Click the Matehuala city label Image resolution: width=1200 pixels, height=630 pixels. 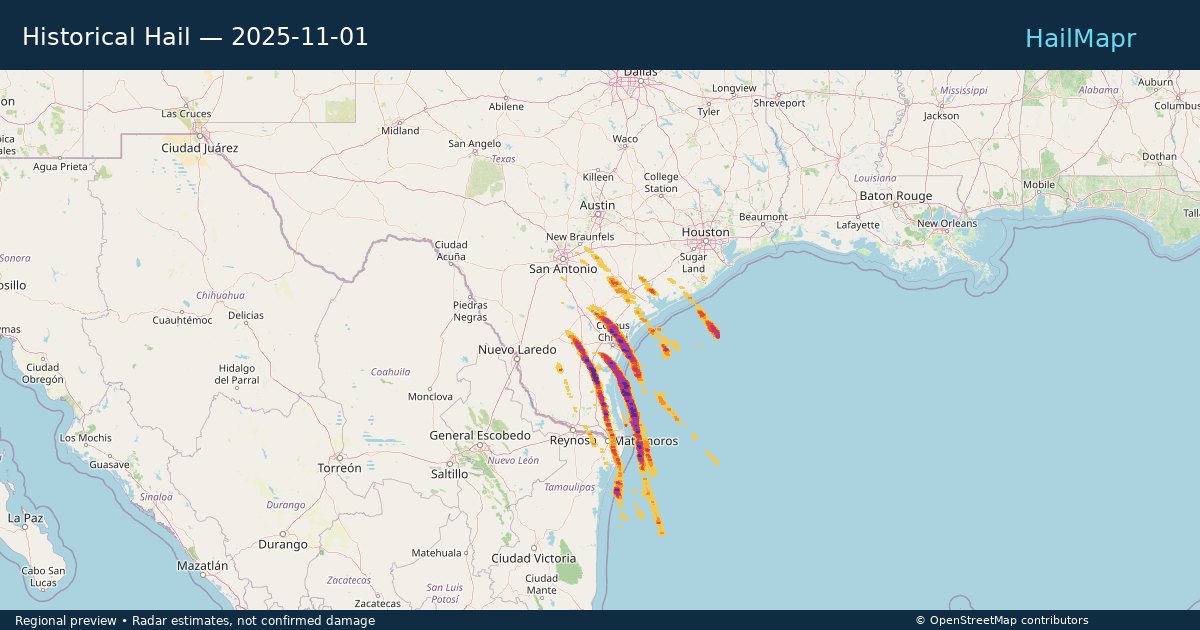[x=437, y=552]
